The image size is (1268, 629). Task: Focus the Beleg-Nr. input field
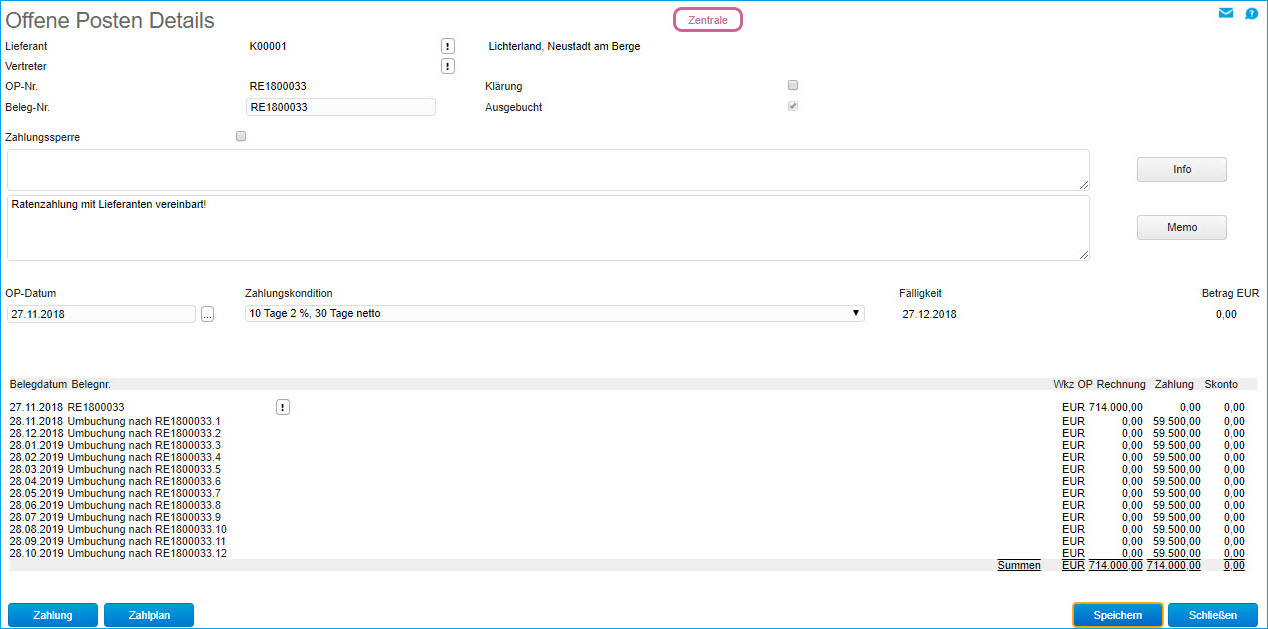click(x=340, y=107)
